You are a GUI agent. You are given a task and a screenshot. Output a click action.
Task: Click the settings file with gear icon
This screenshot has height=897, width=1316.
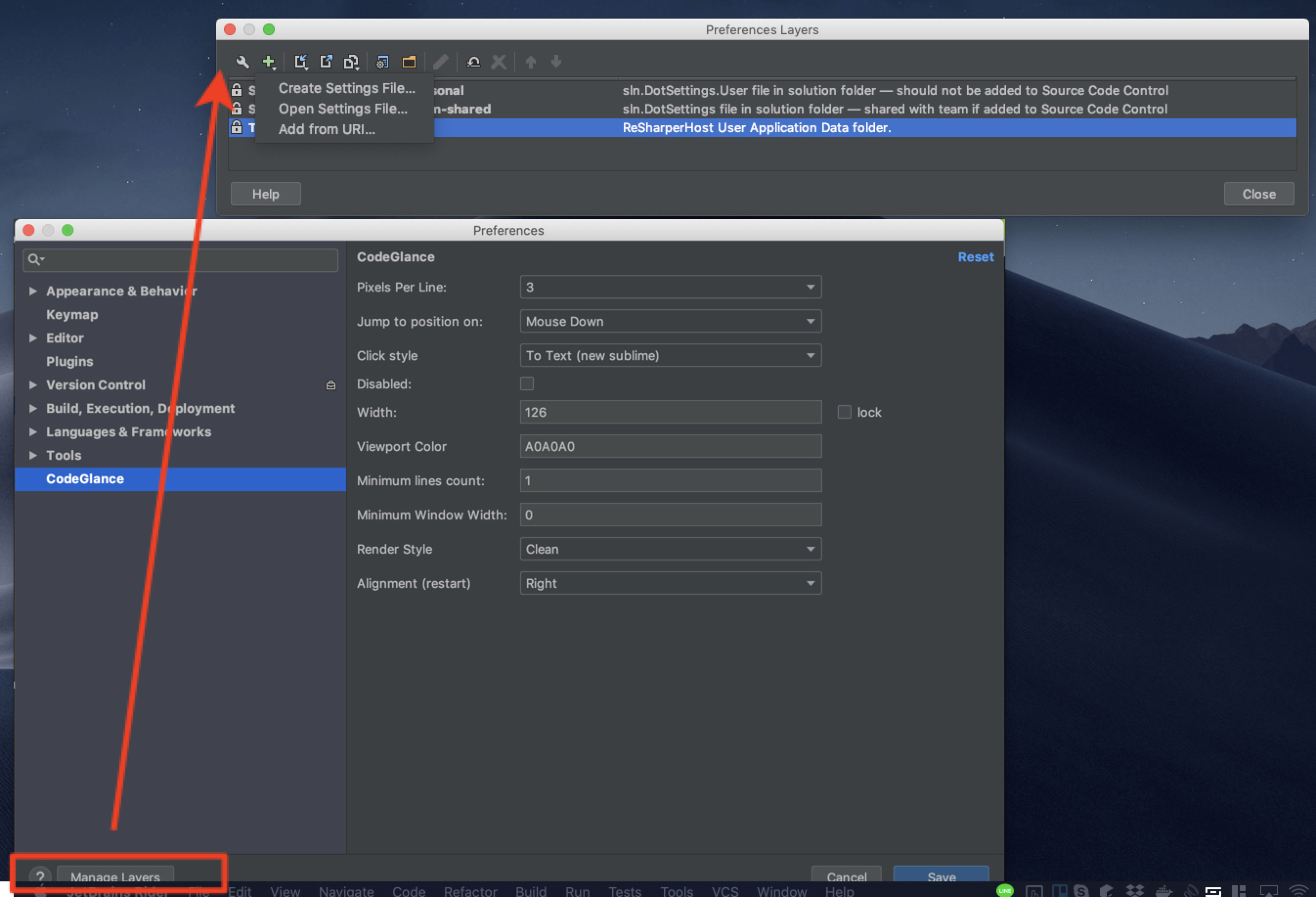(382, 61)
